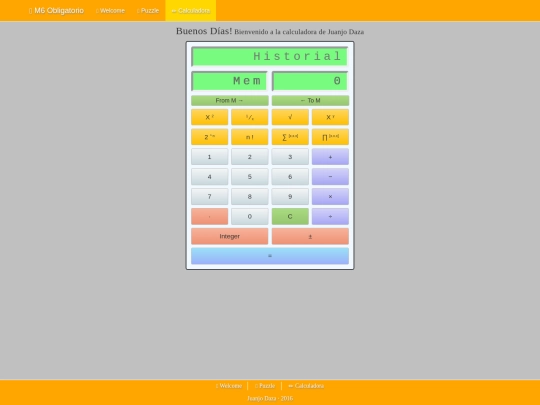The height and width of the screenshot is (405, 540).
Task: Click the plus-minus sign button
Action: click(x=310, y=236)
